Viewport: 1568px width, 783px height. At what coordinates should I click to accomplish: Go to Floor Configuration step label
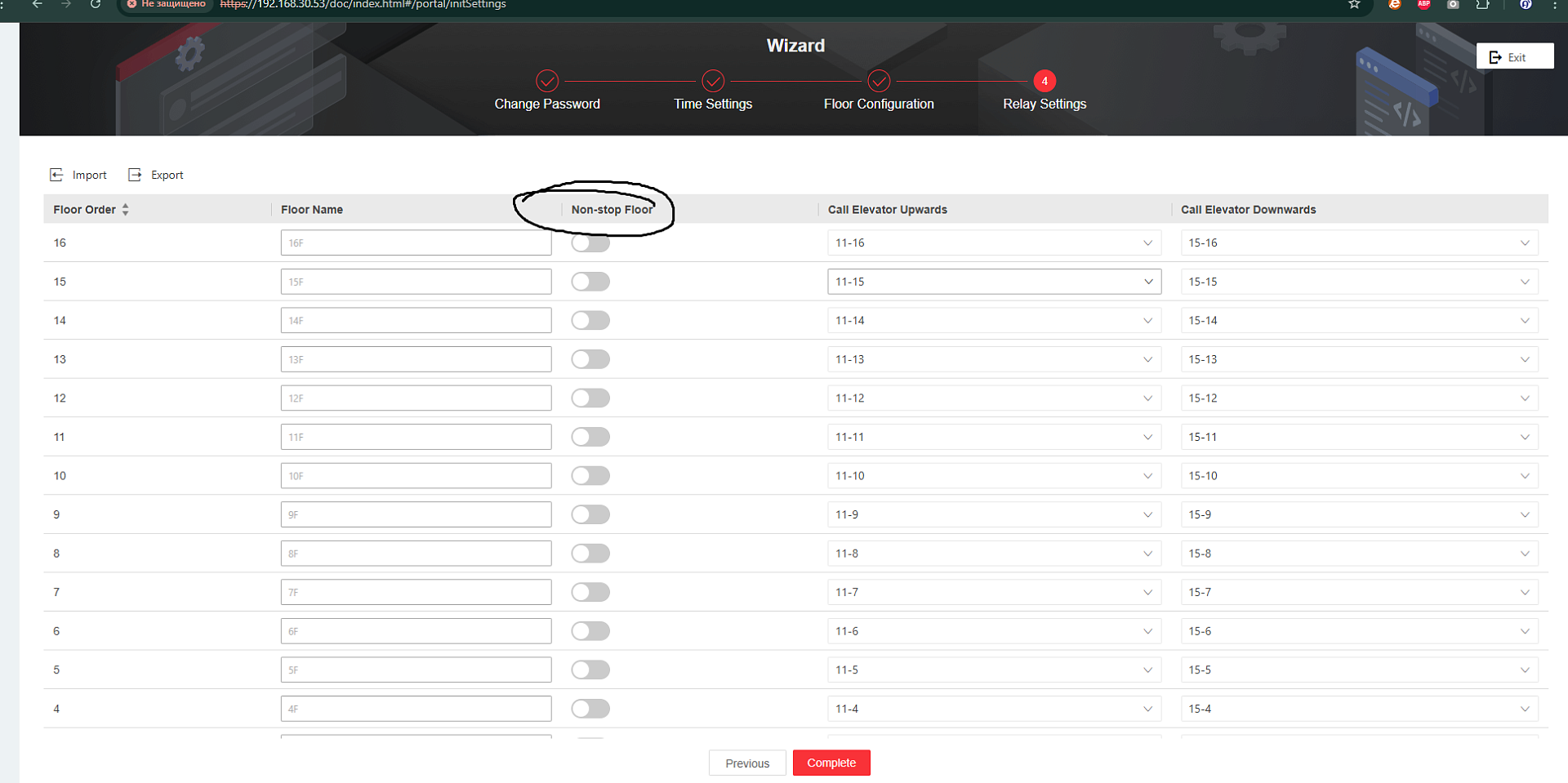[x=879, y=105]
